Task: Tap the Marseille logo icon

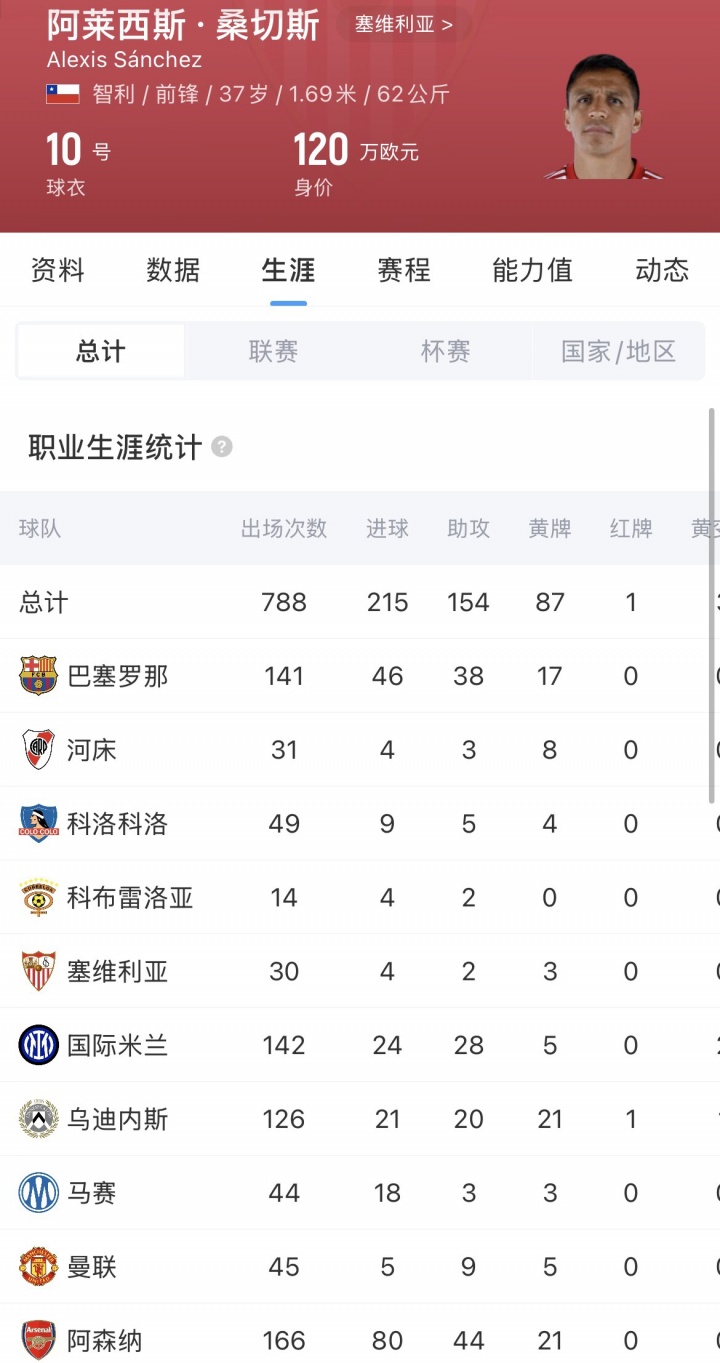Action: [x=39, y=1194]
